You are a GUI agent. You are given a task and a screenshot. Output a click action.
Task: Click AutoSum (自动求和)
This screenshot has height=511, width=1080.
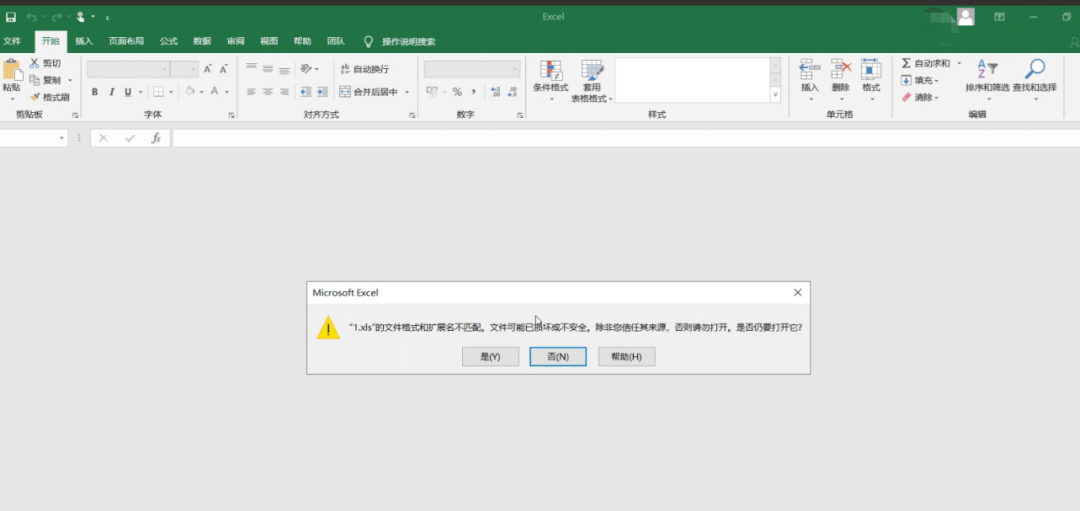926,63
